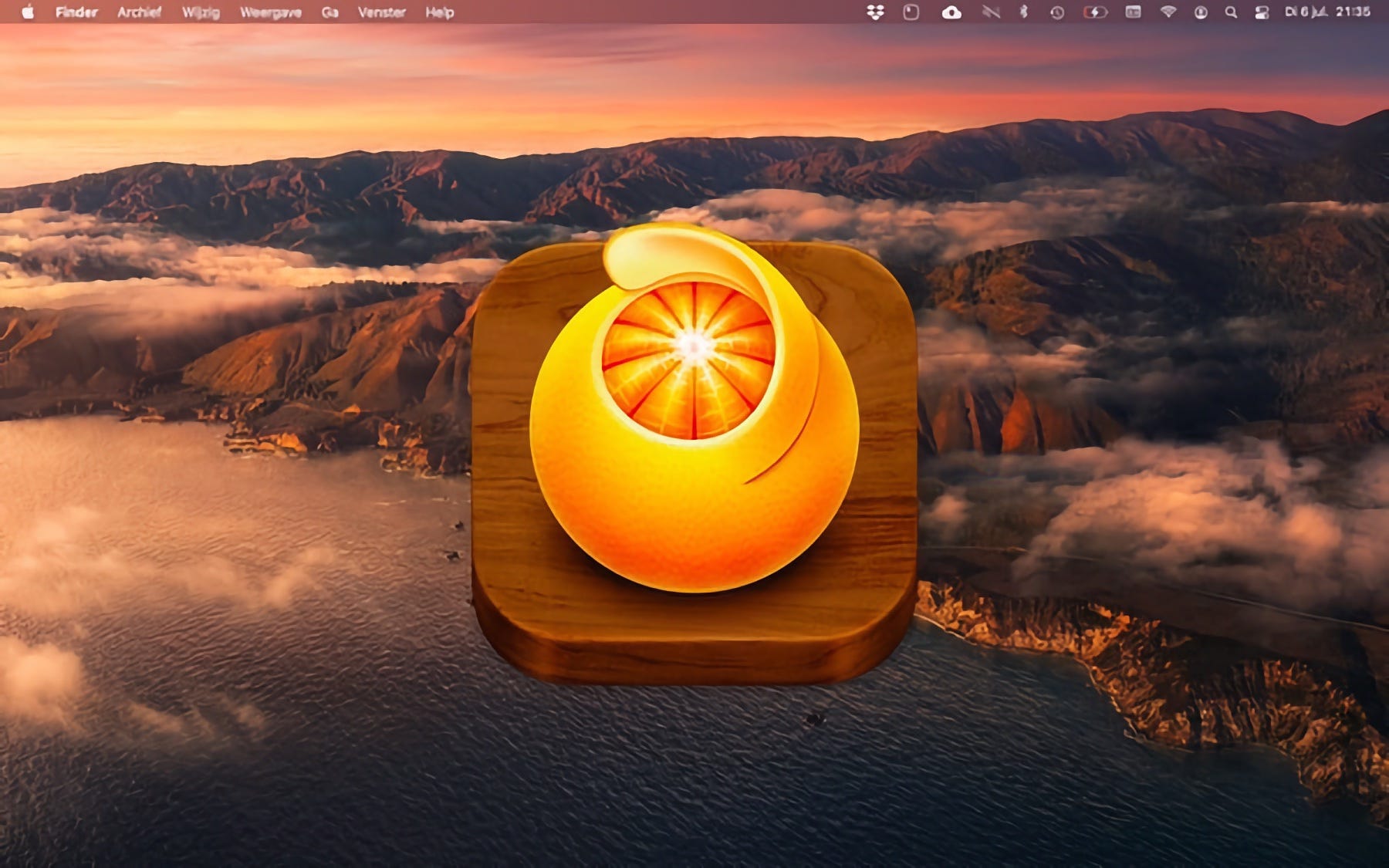Open the Venster menu
Image resolution: width=1389 pixels, height=868 pixels.
(381, 12)
